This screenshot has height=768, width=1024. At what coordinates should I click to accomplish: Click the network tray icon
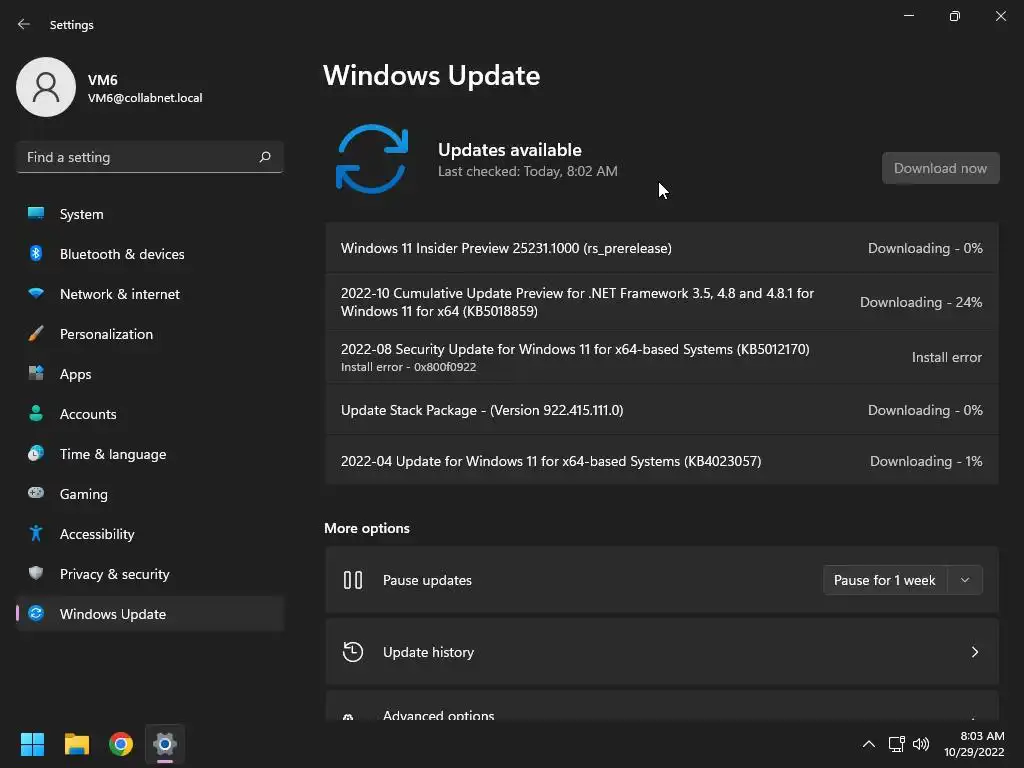pyautogui.click(x=896, y=744)
